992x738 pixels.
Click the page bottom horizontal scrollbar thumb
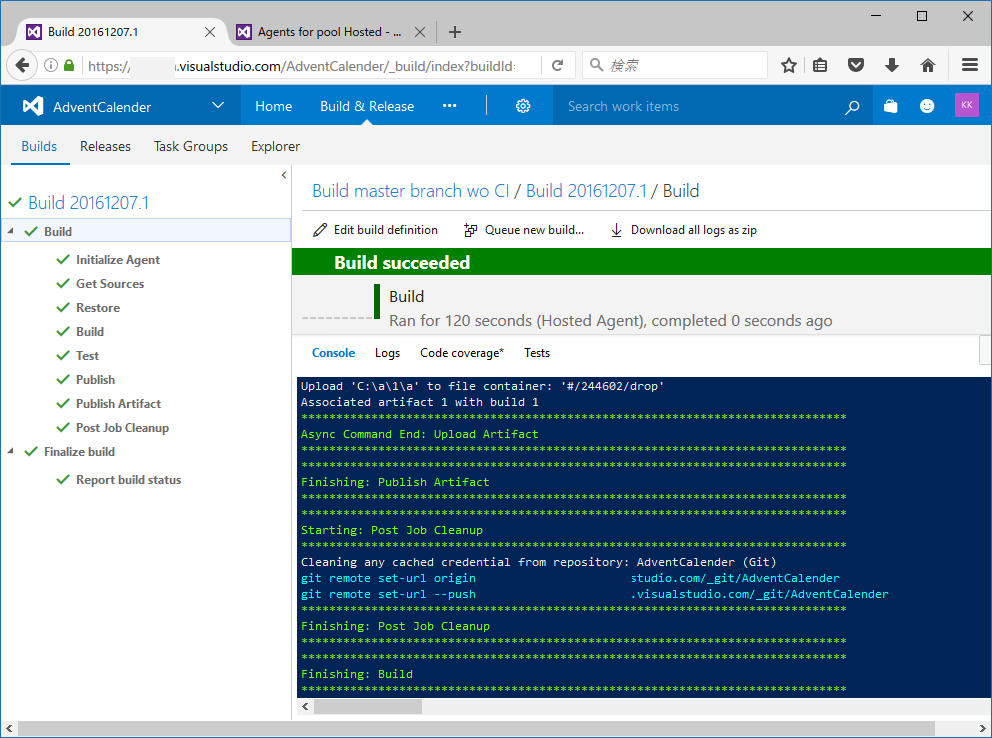click(476, 729)
